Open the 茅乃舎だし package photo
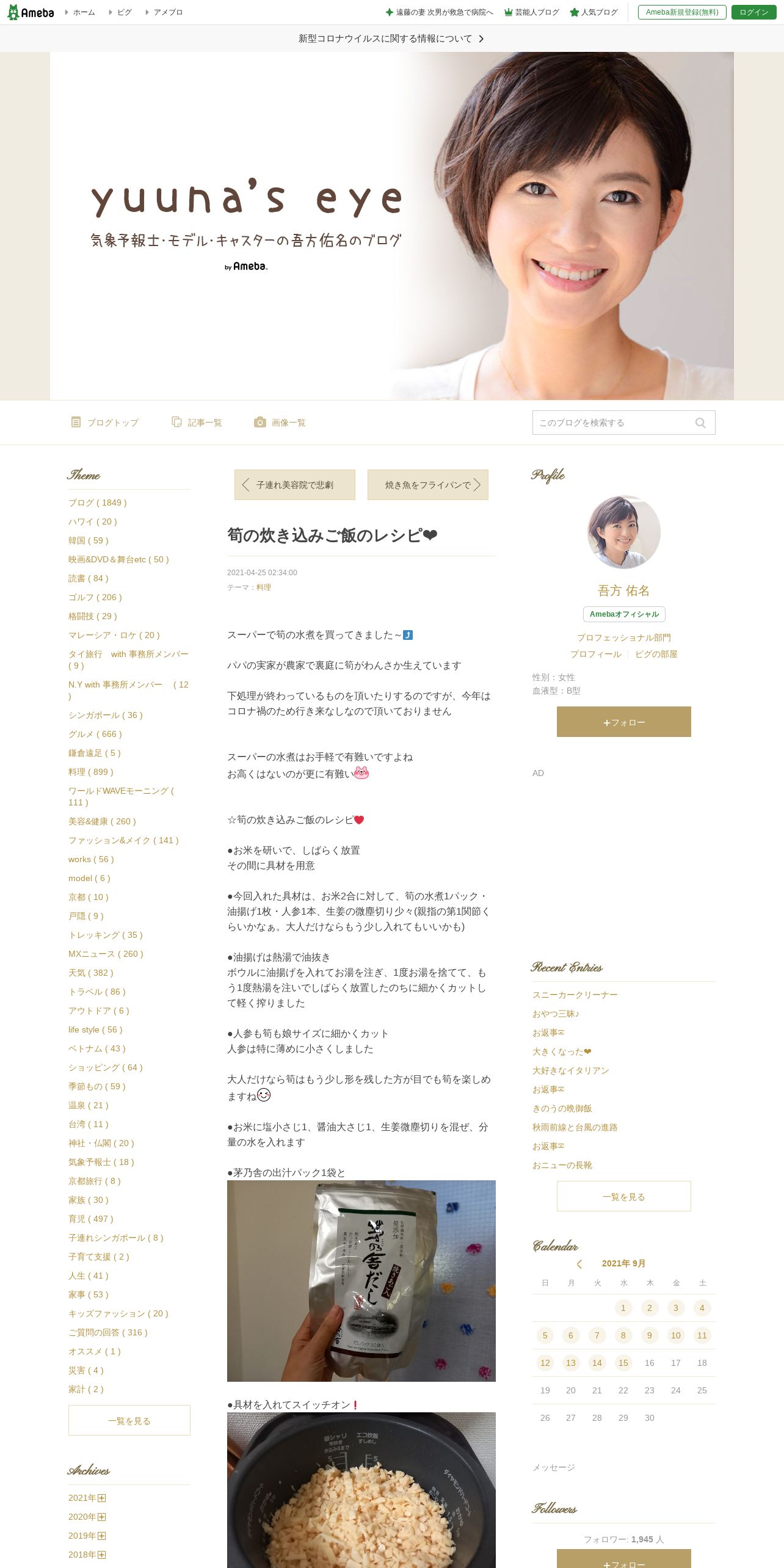The image size is (784, 1568). point(361,1280)
